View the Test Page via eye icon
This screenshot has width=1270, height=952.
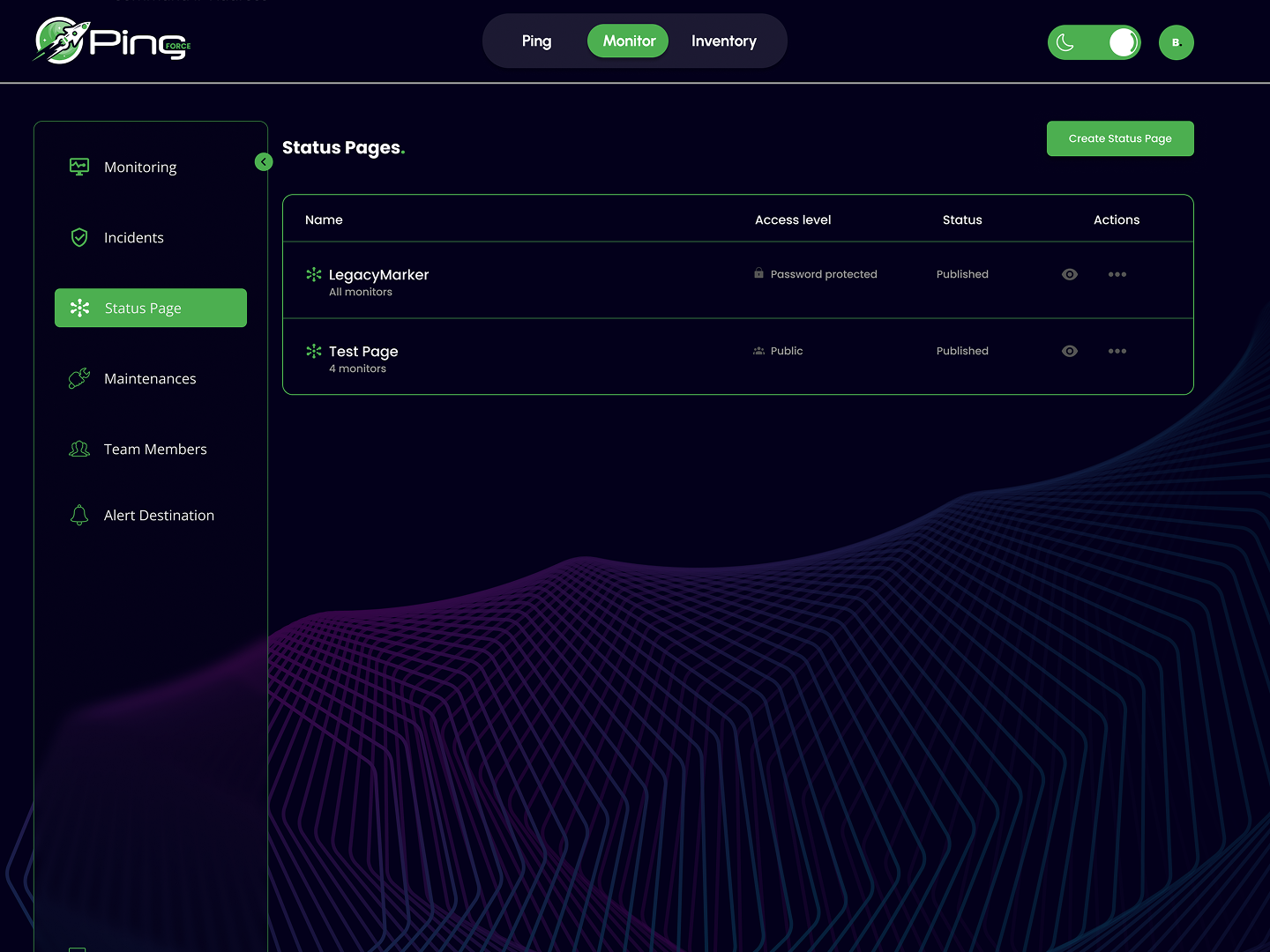1070,351
